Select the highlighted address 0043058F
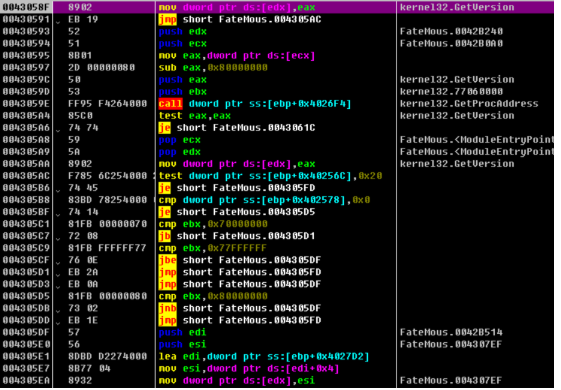The image size is (561, 390). pos(26,7)
